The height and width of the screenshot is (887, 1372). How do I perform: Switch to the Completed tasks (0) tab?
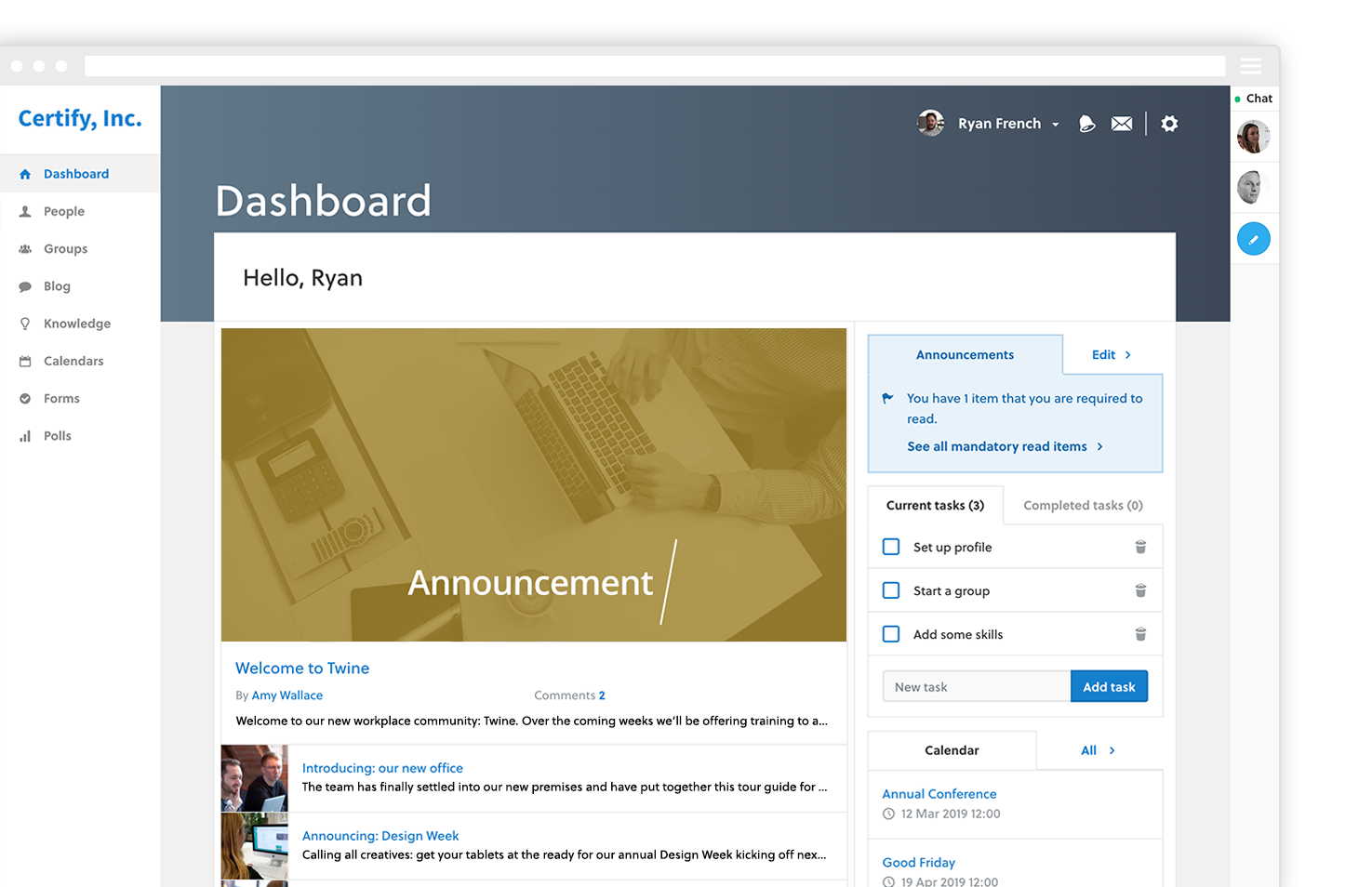click(1083, 505)
